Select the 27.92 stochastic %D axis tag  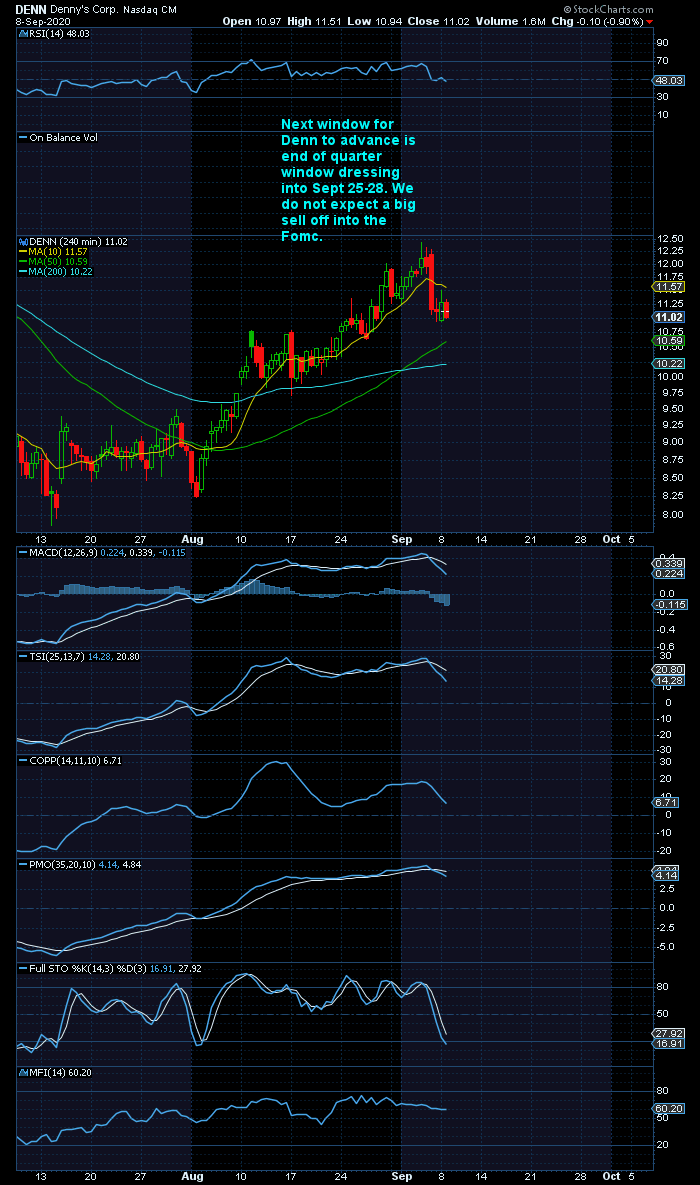click(x=668, y=1033)
